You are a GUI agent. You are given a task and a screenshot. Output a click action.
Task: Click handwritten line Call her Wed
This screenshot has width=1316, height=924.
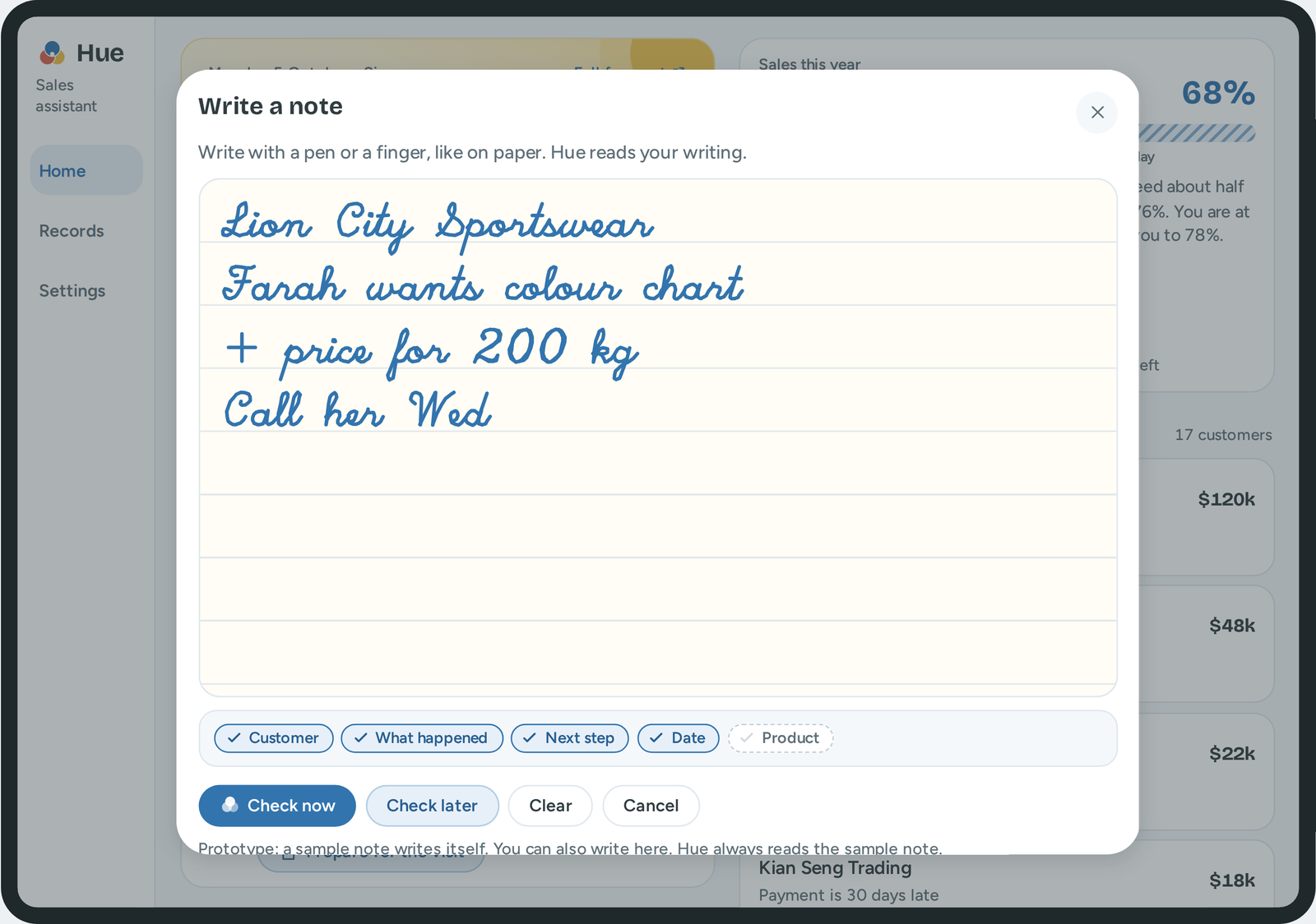pos(358,410)
